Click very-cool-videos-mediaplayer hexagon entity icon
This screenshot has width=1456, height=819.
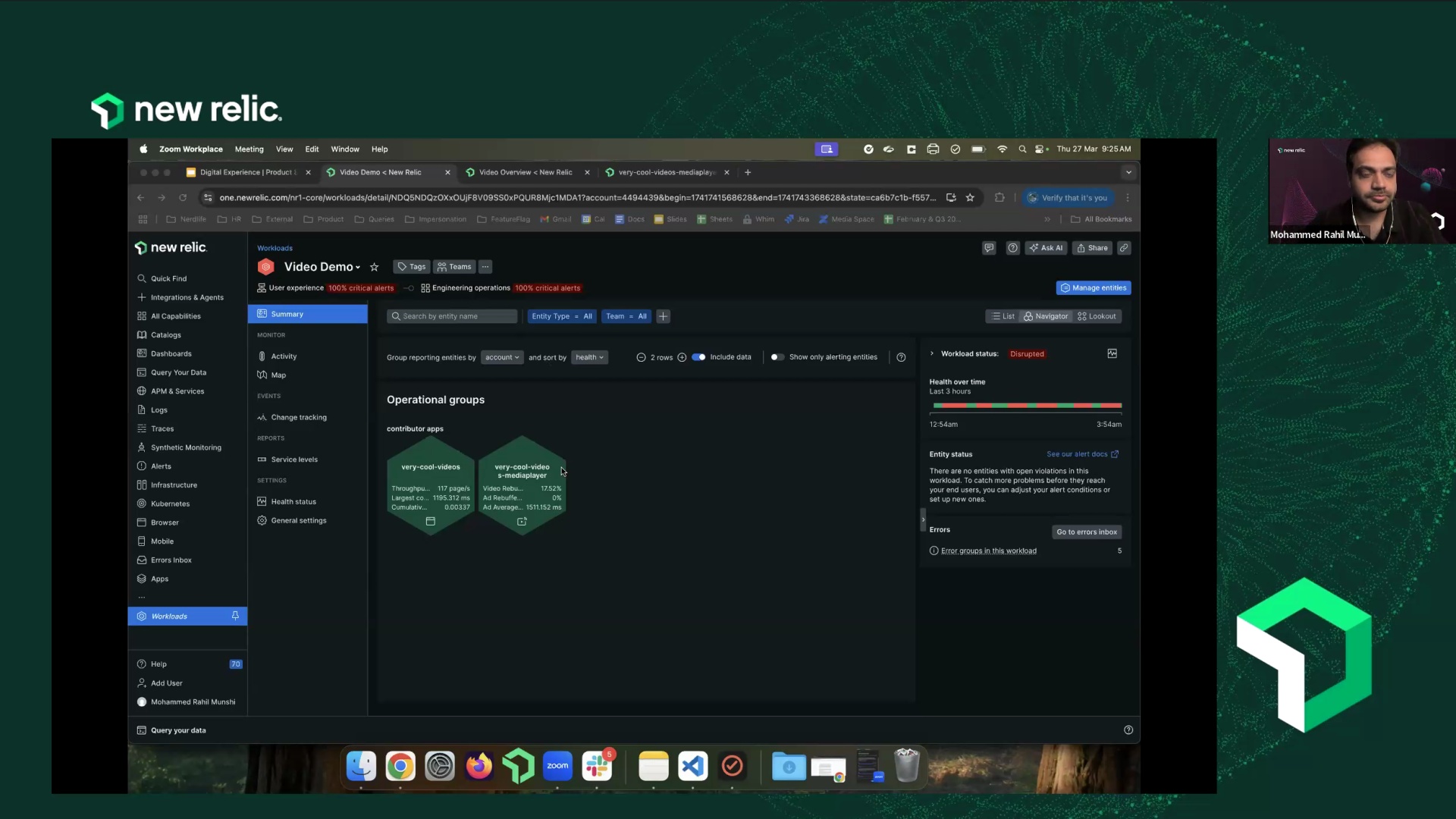pyautogui.click(x=522, y=522)
